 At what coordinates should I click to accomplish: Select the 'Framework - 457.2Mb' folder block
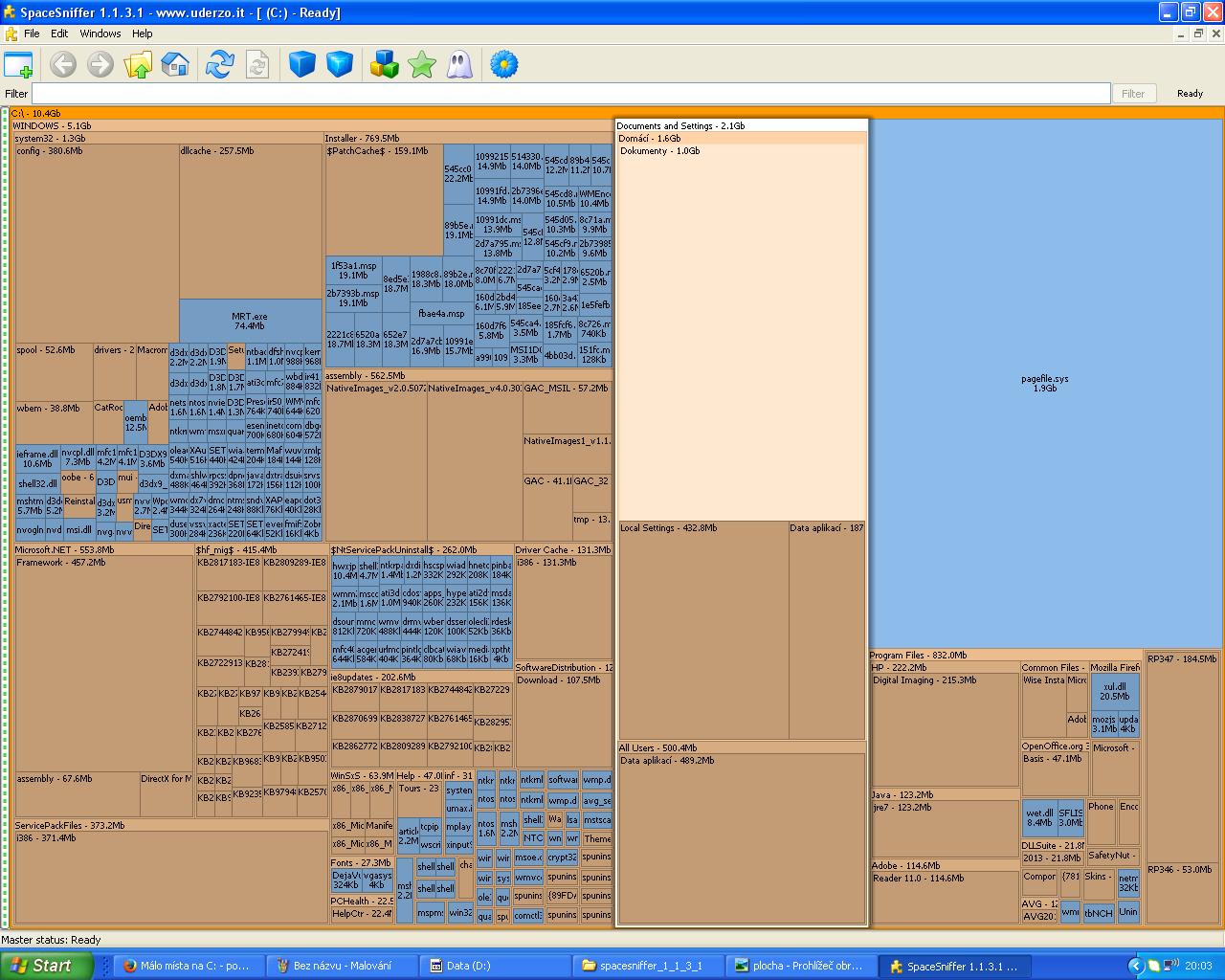tap(103, 663)
